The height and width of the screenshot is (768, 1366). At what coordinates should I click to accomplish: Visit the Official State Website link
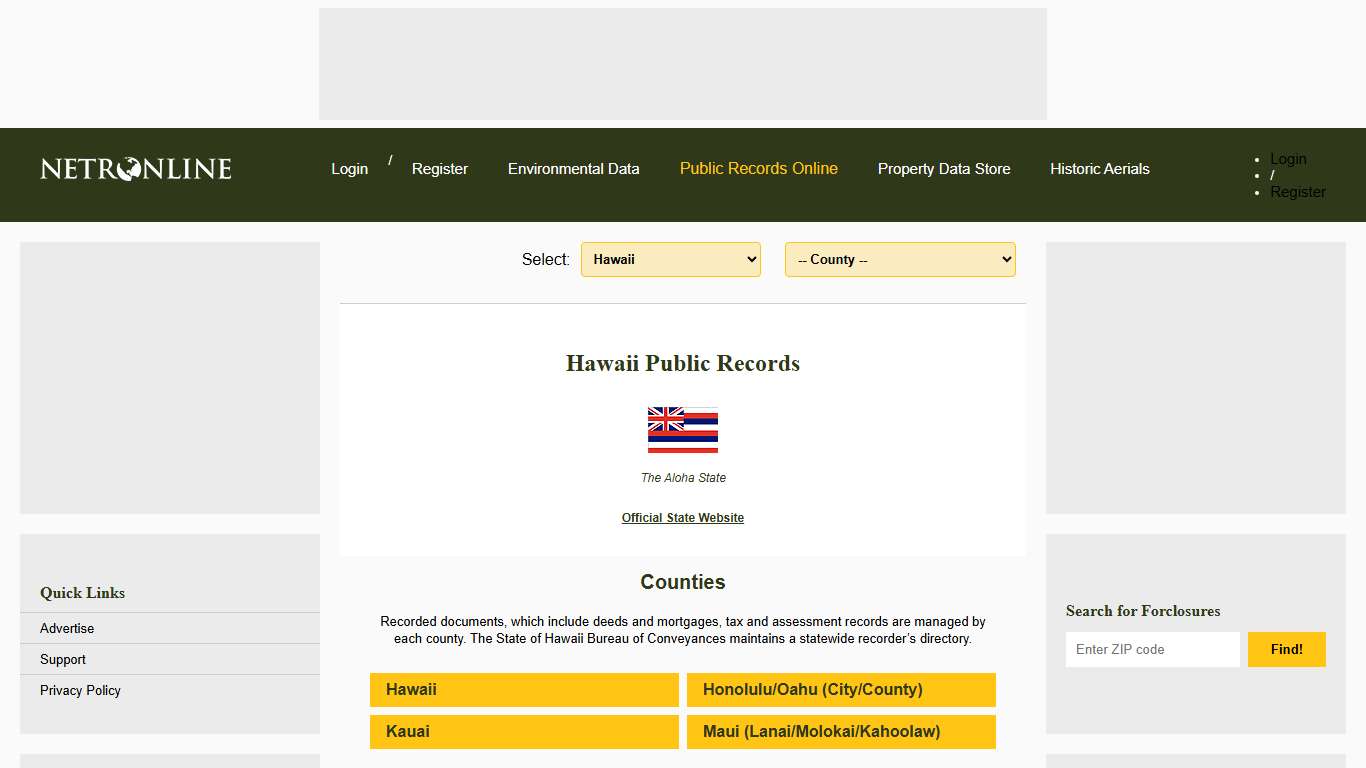click(x=683, y=517)
